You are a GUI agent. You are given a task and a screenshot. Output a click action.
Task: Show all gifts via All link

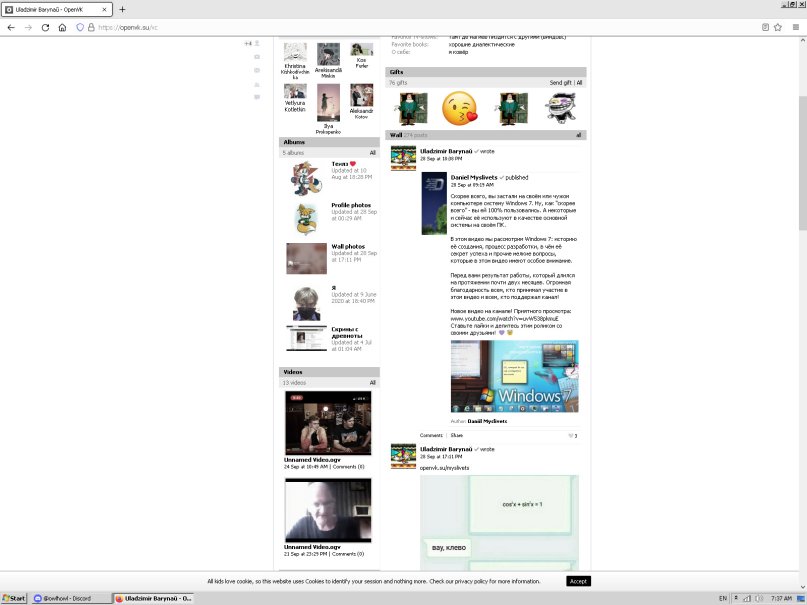point(579,82)
